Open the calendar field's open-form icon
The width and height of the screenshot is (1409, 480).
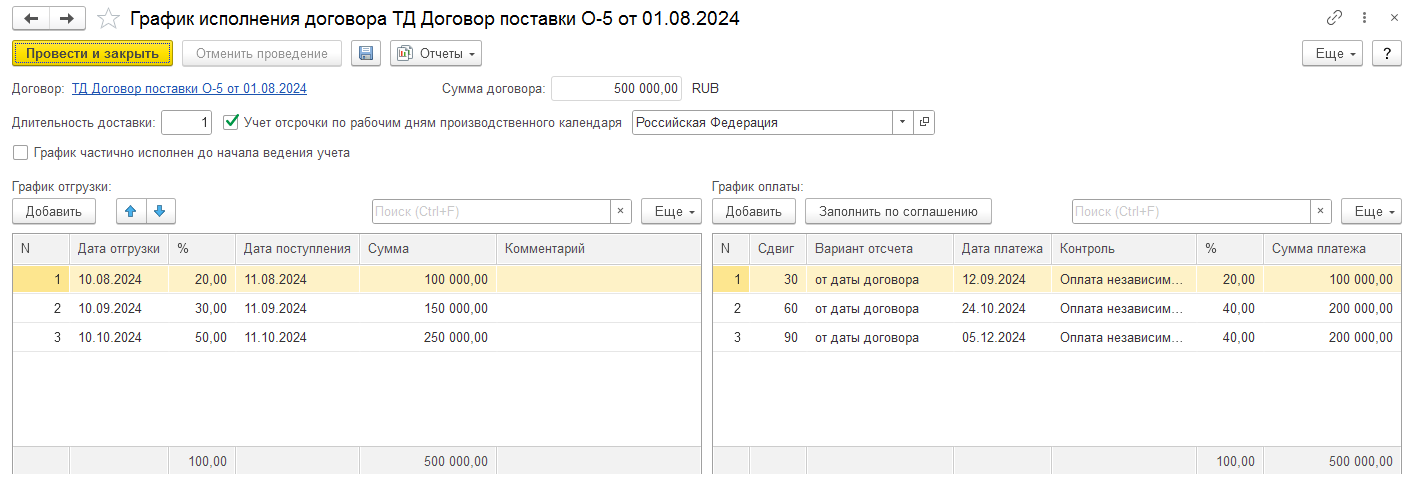click(923, 122)
